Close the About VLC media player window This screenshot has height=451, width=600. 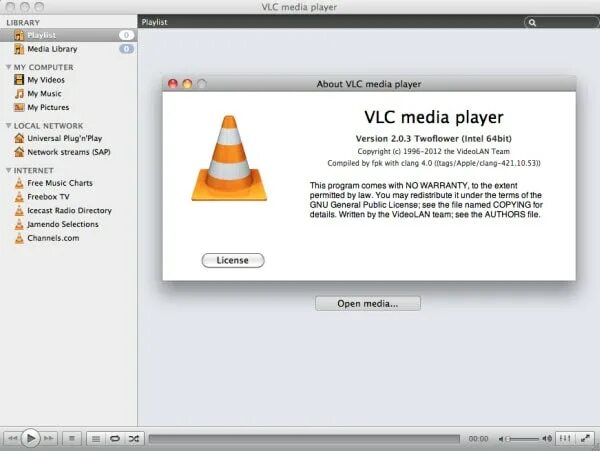pos(173,84)
